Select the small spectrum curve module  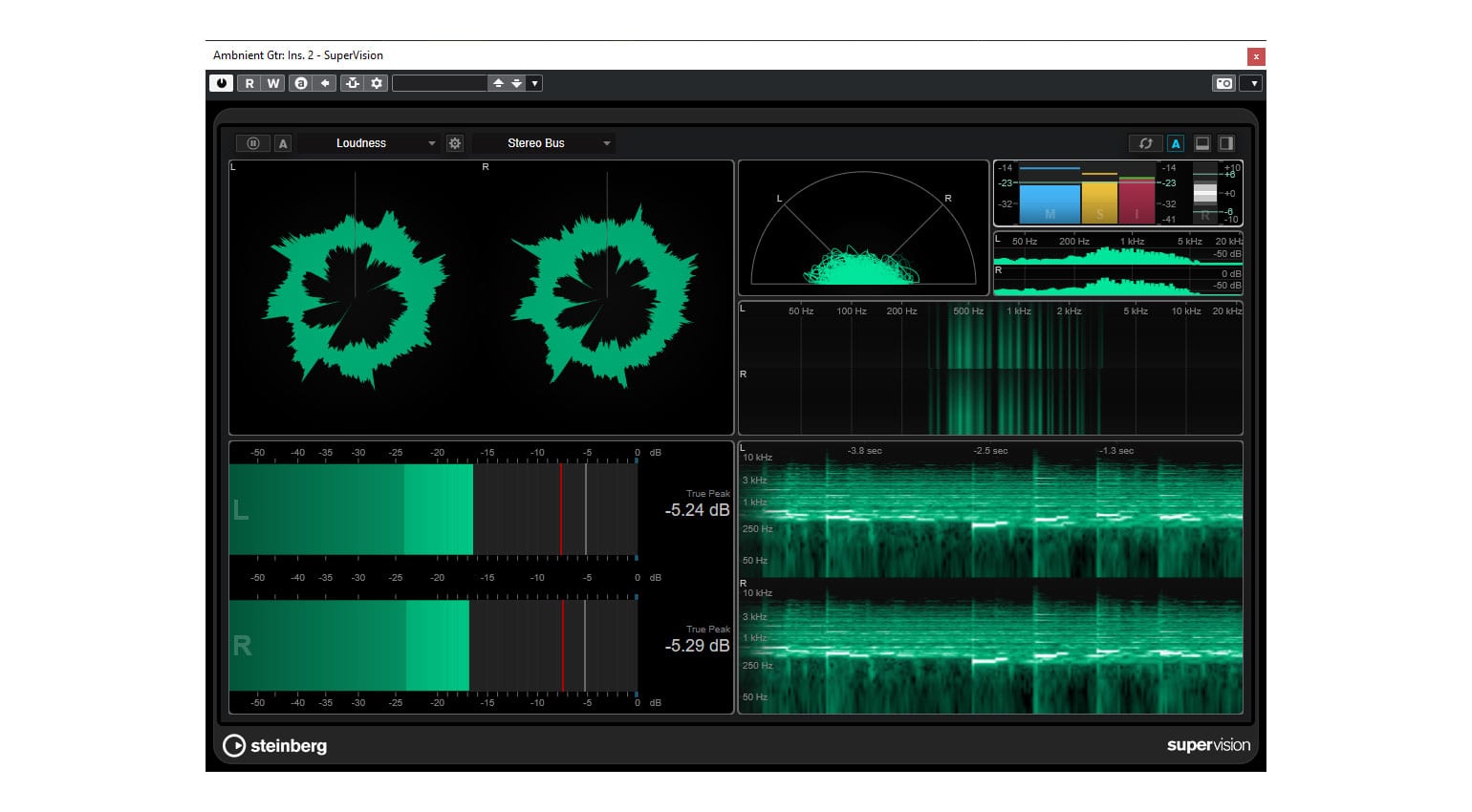point(1118,263)
